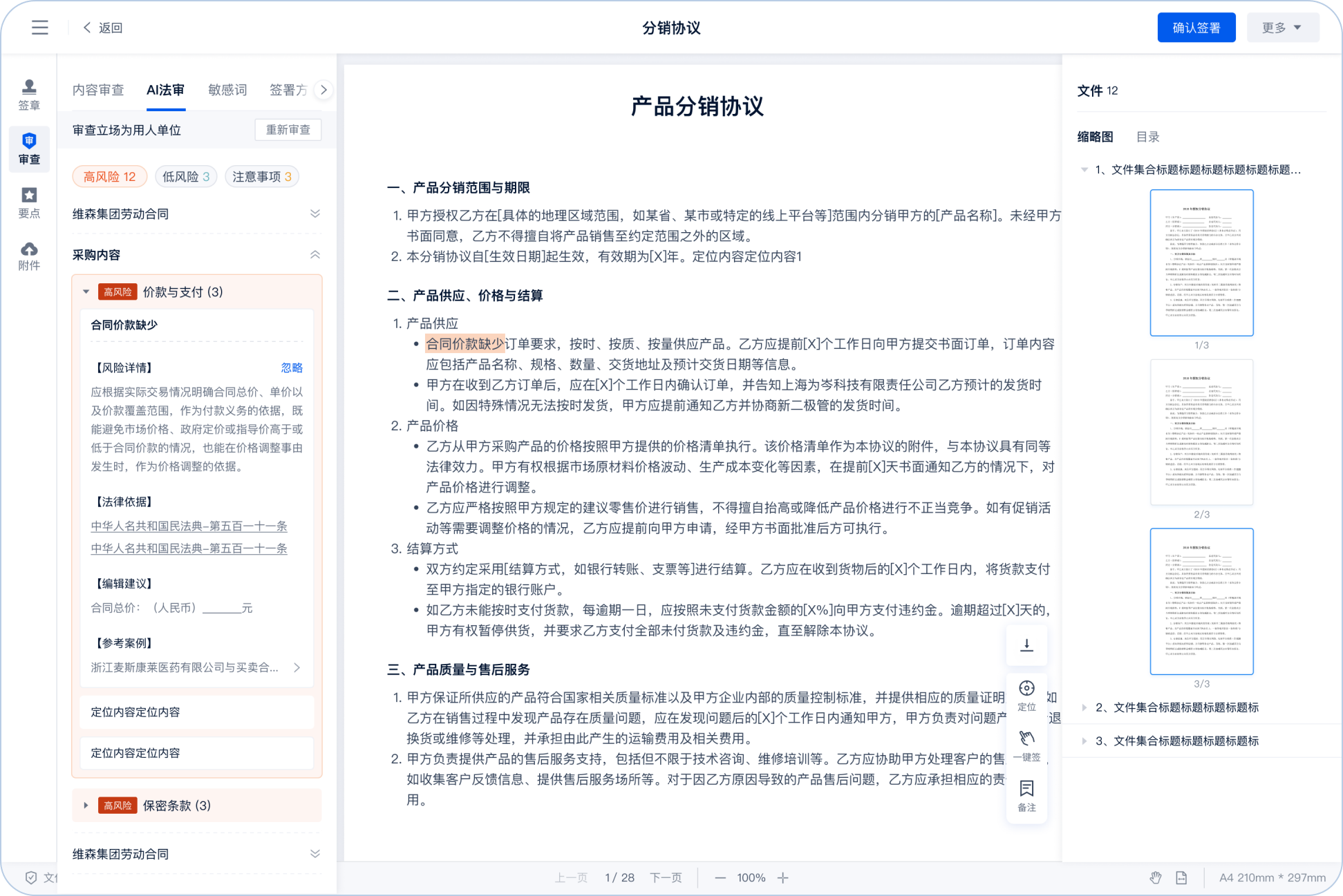Select the hand pan tool in the status bar
This screenshot has height=896, width=1343.
point(1155,877)
